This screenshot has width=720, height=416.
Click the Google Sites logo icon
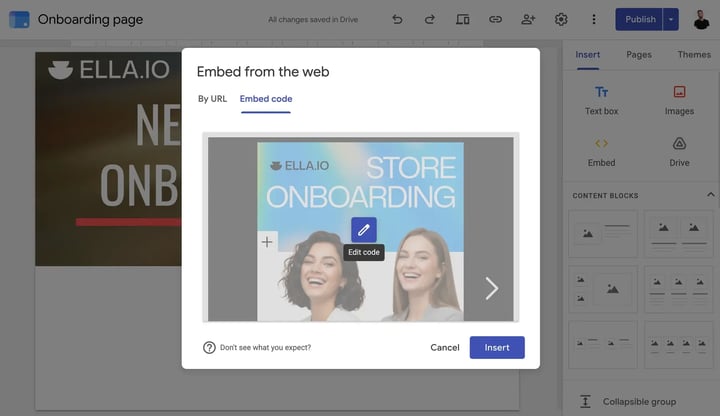click(19, 19)
